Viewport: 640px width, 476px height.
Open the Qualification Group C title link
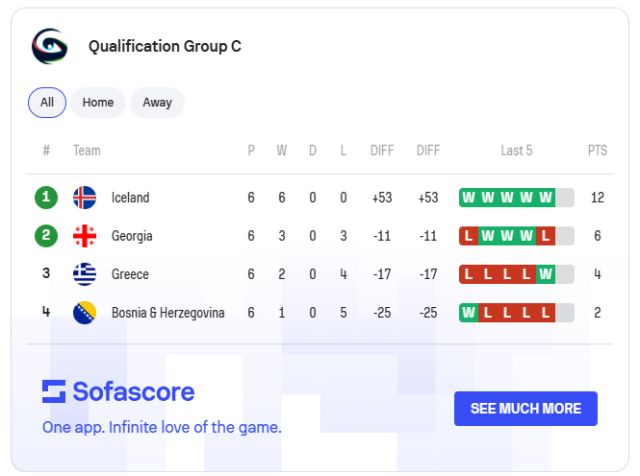tap(165, 46)
